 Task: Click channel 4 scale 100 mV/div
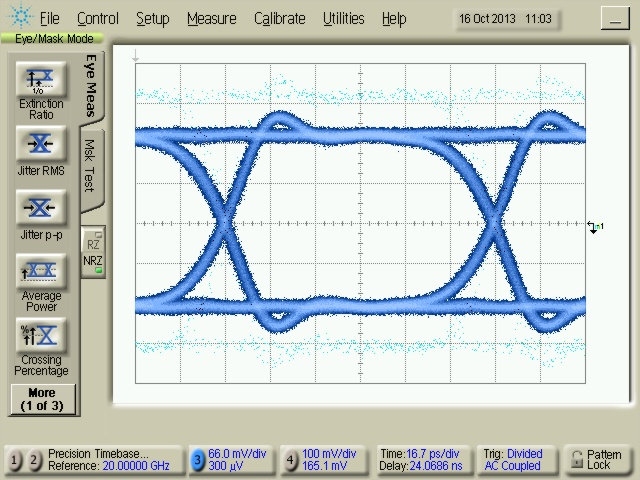(329, 453)
